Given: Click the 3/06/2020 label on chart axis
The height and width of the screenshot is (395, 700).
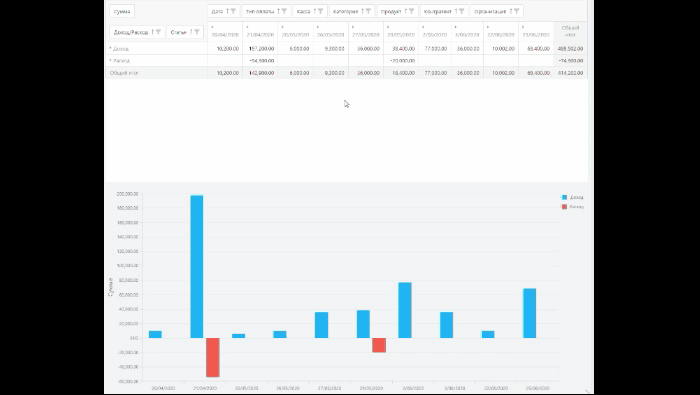Looking at the screenshot, I should pos(454,388).
